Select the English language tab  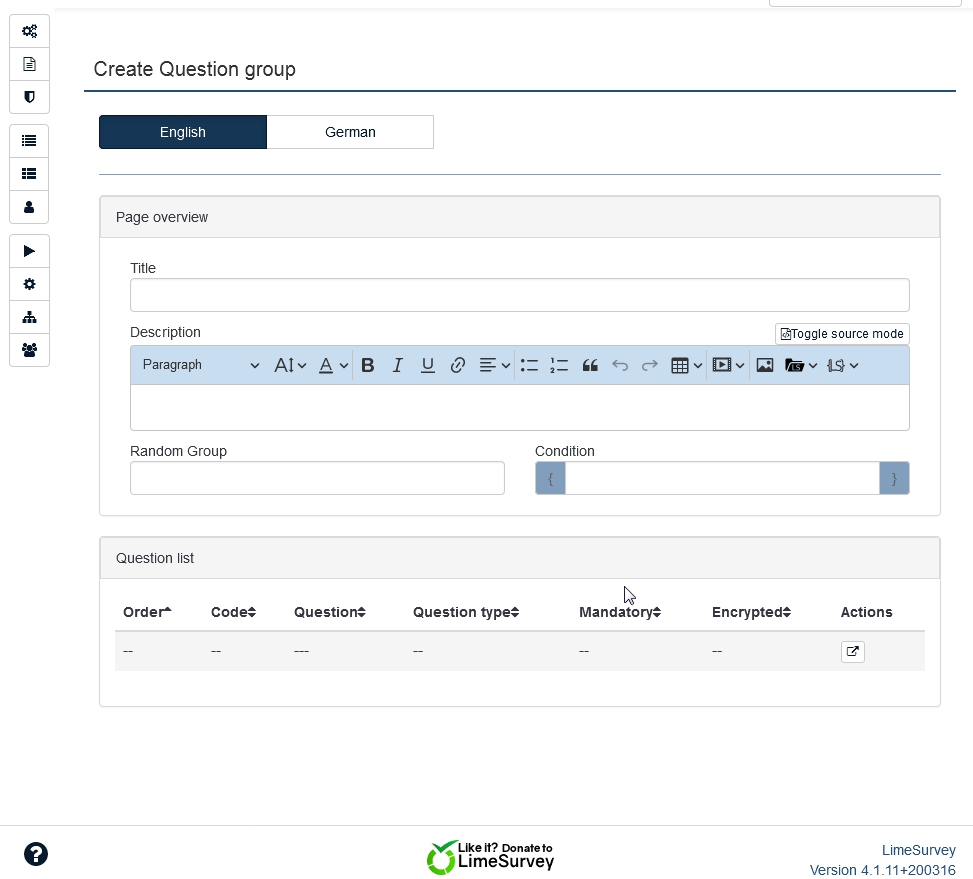point(183,132)
